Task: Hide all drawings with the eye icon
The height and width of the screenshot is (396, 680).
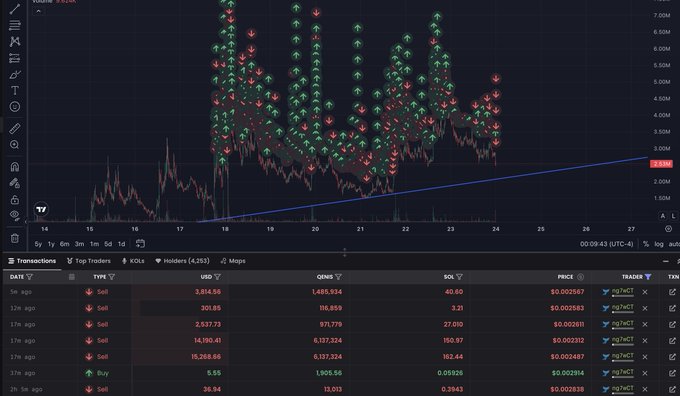Action: coord(15,216)
